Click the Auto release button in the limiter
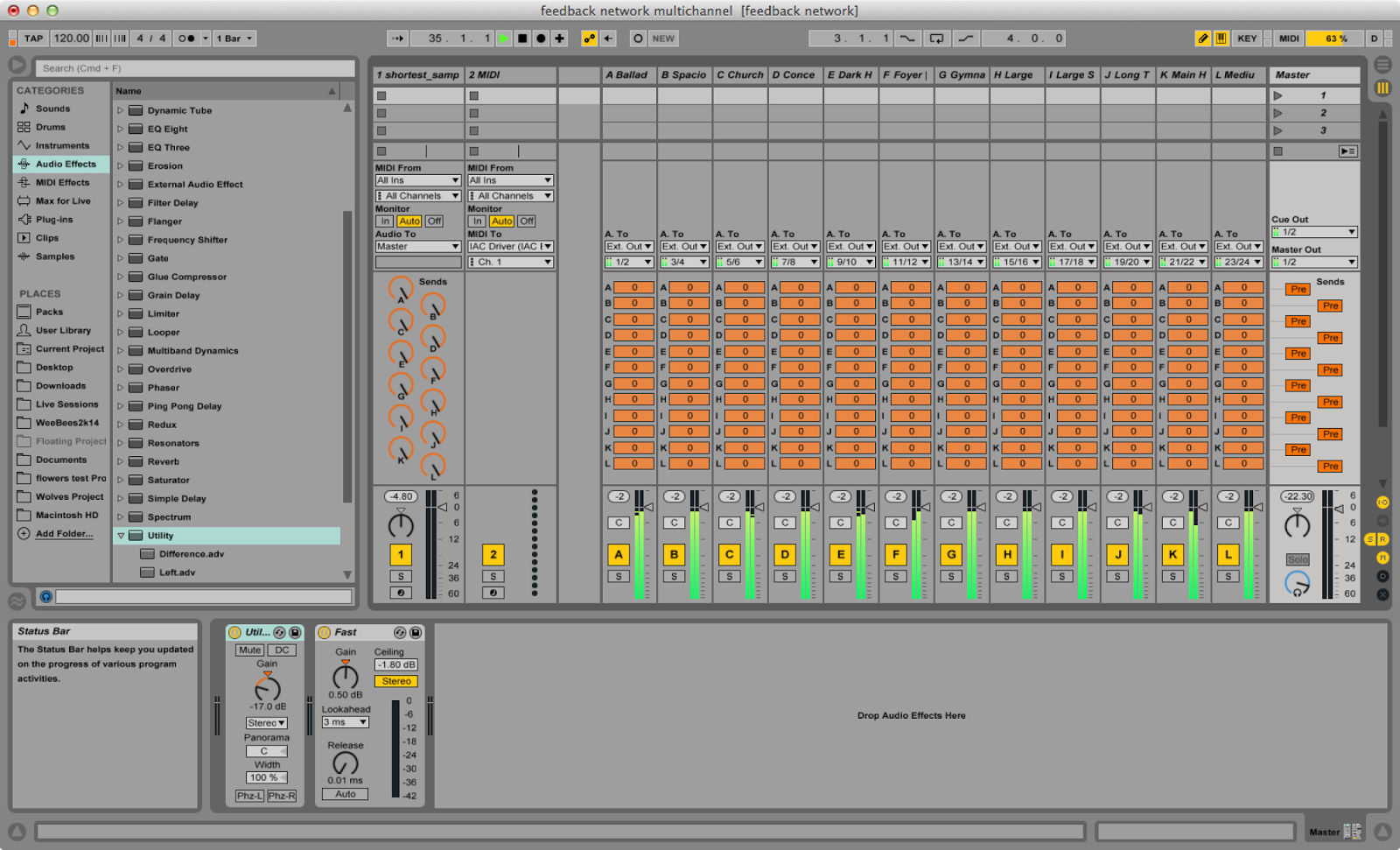The height and width of the screenshot is (850, 1400). (x=346, y=794)
